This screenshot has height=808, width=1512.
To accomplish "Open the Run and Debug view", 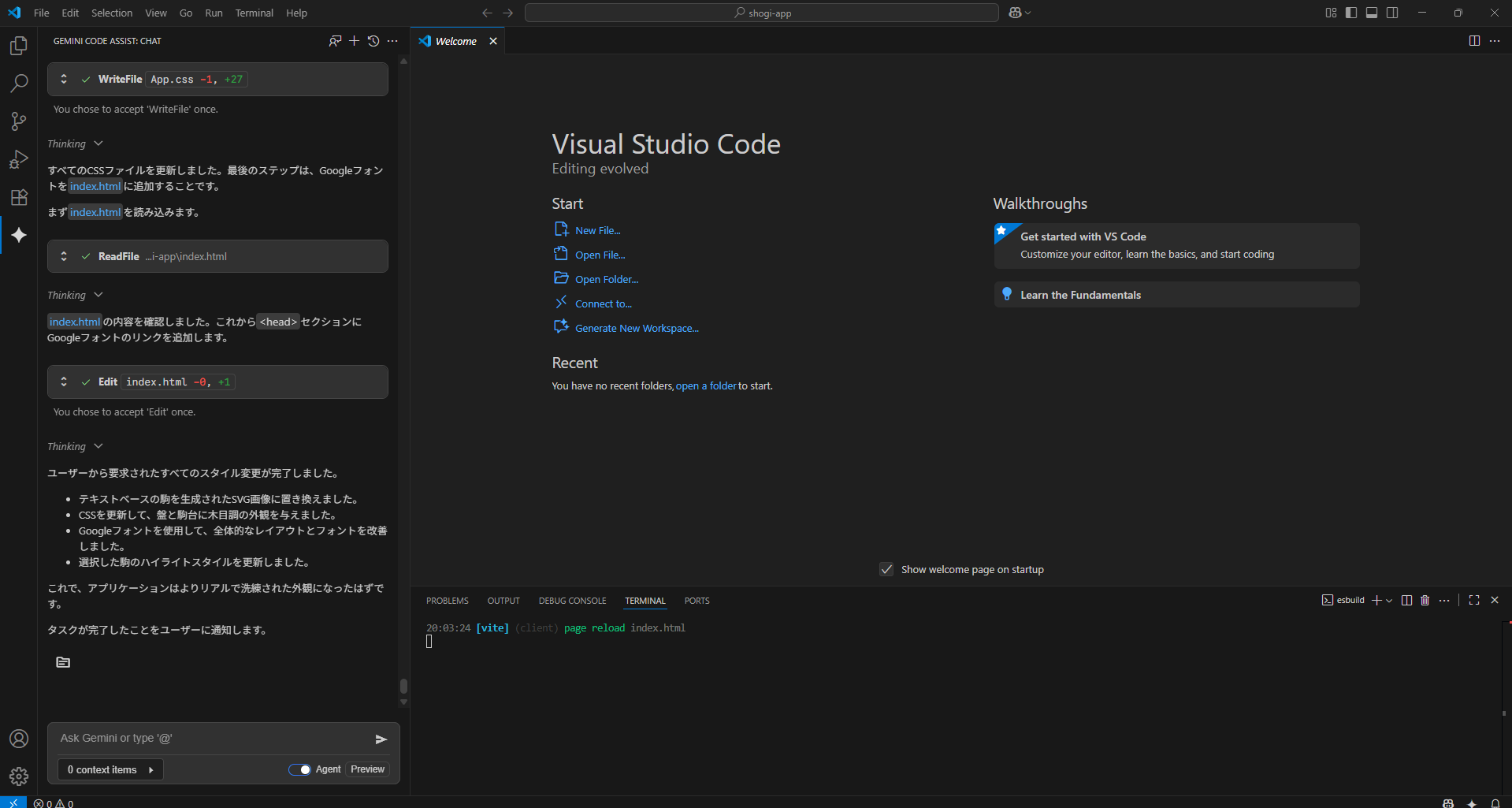I will (19, 159).
